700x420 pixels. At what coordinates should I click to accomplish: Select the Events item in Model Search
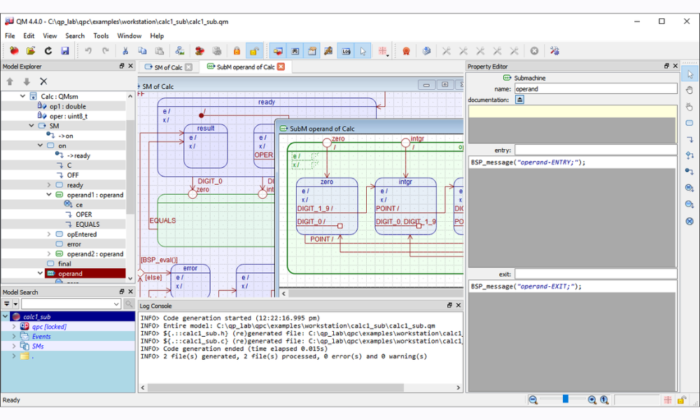coord(41,337)
